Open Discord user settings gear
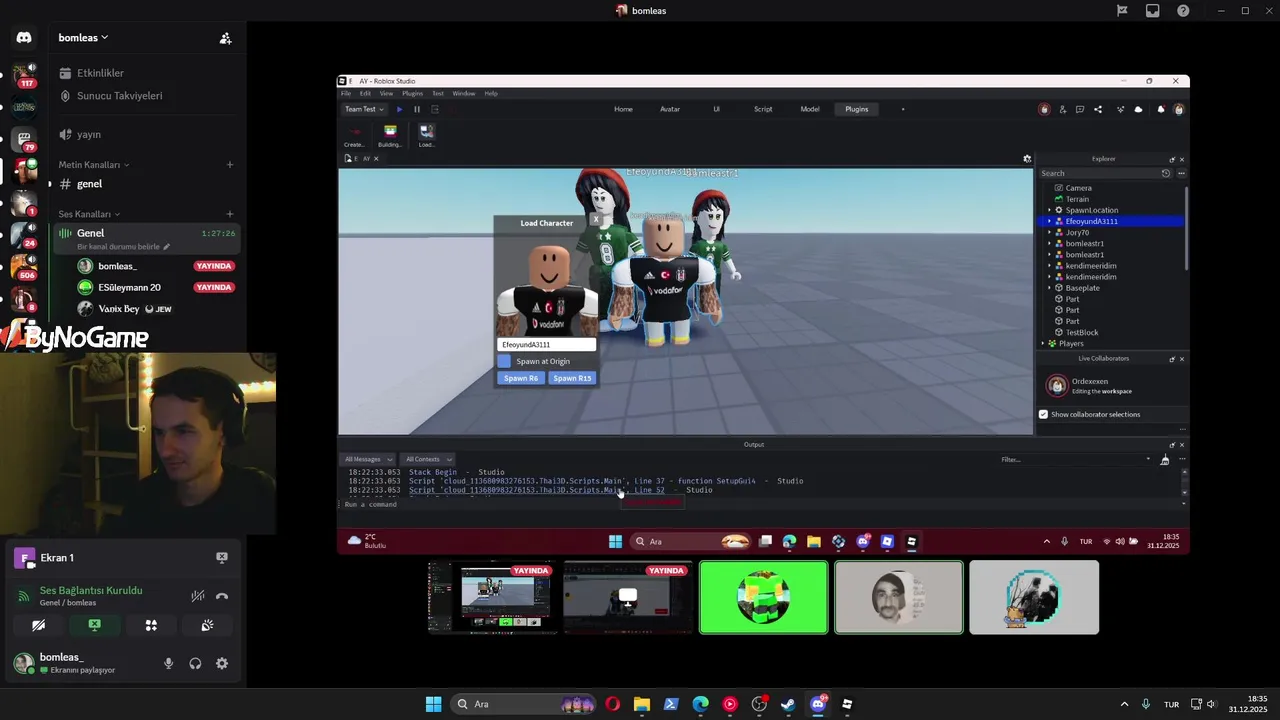The width and height of the screenshot is (1280, 720). point(222,663)
